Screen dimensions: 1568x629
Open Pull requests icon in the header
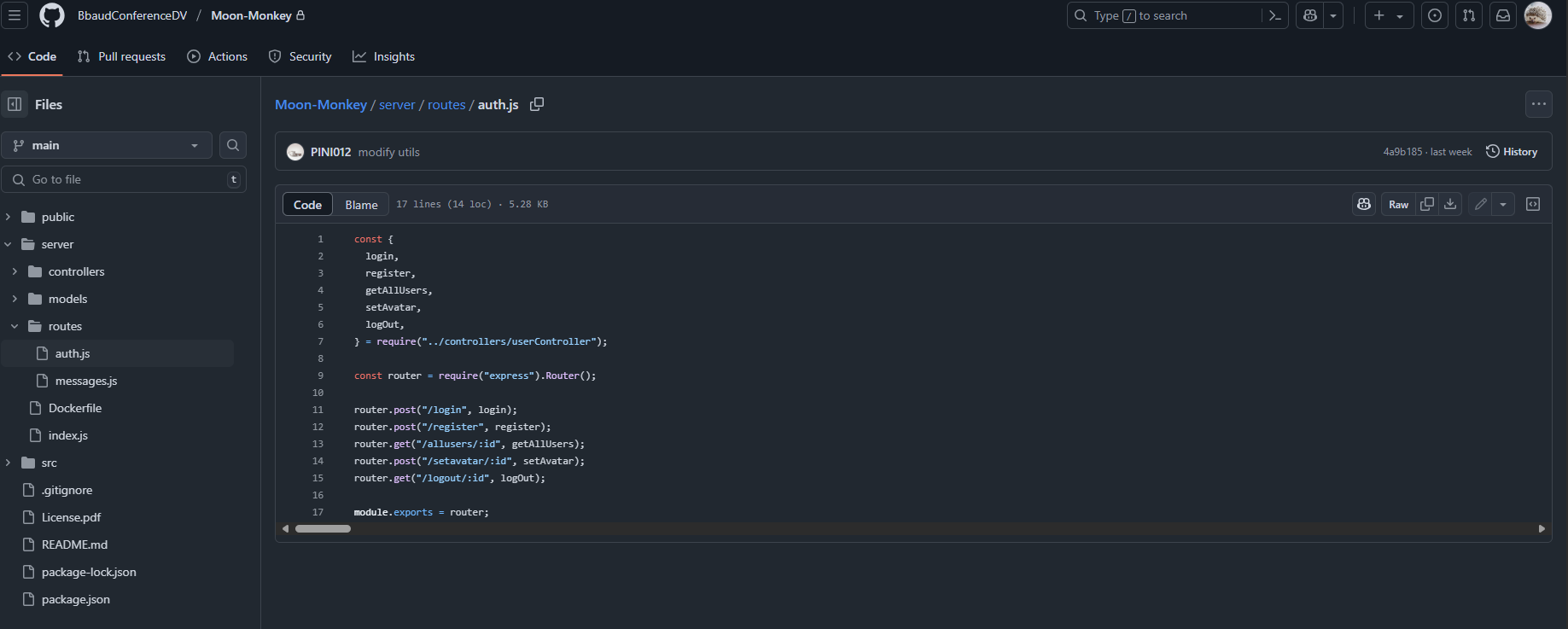1469,15
